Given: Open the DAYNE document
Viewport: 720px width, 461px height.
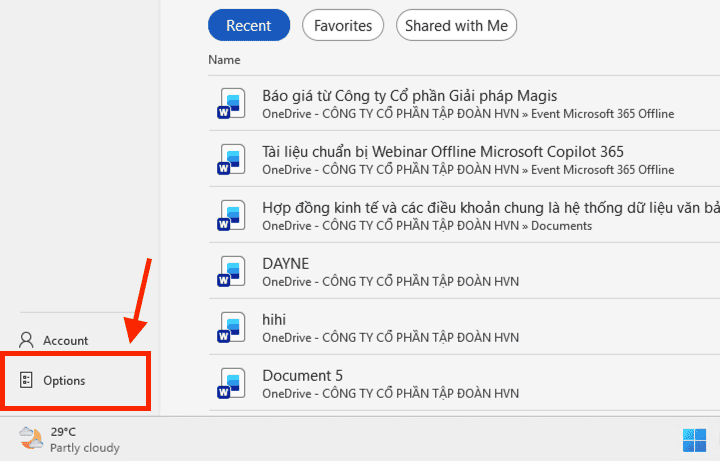Looking at the screenshot, I should click(x=286, y=264).
